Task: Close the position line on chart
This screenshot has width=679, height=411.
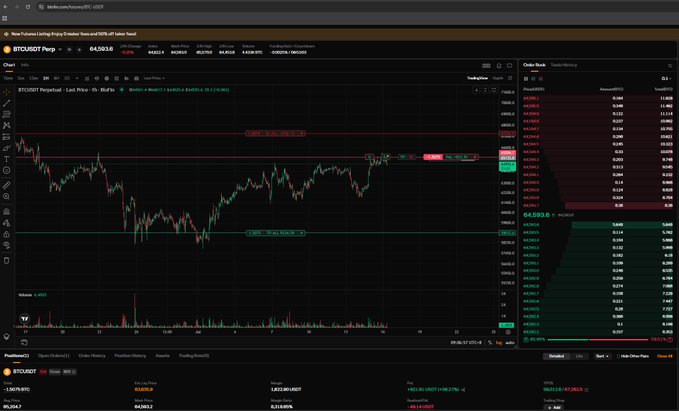Action: point(475,157)
